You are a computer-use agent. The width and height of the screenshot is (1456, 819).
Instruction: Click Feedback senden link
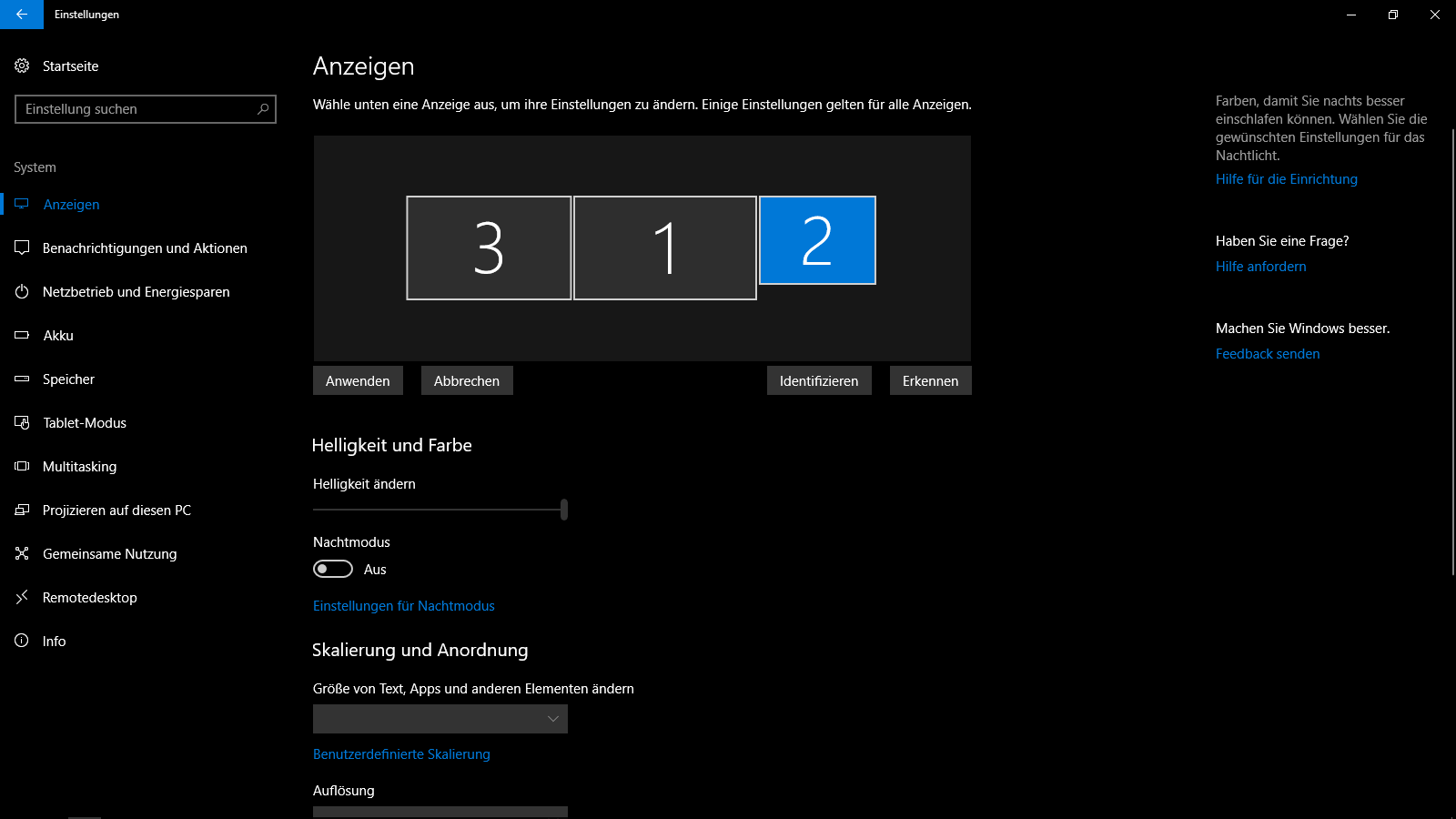(1268, 354)
